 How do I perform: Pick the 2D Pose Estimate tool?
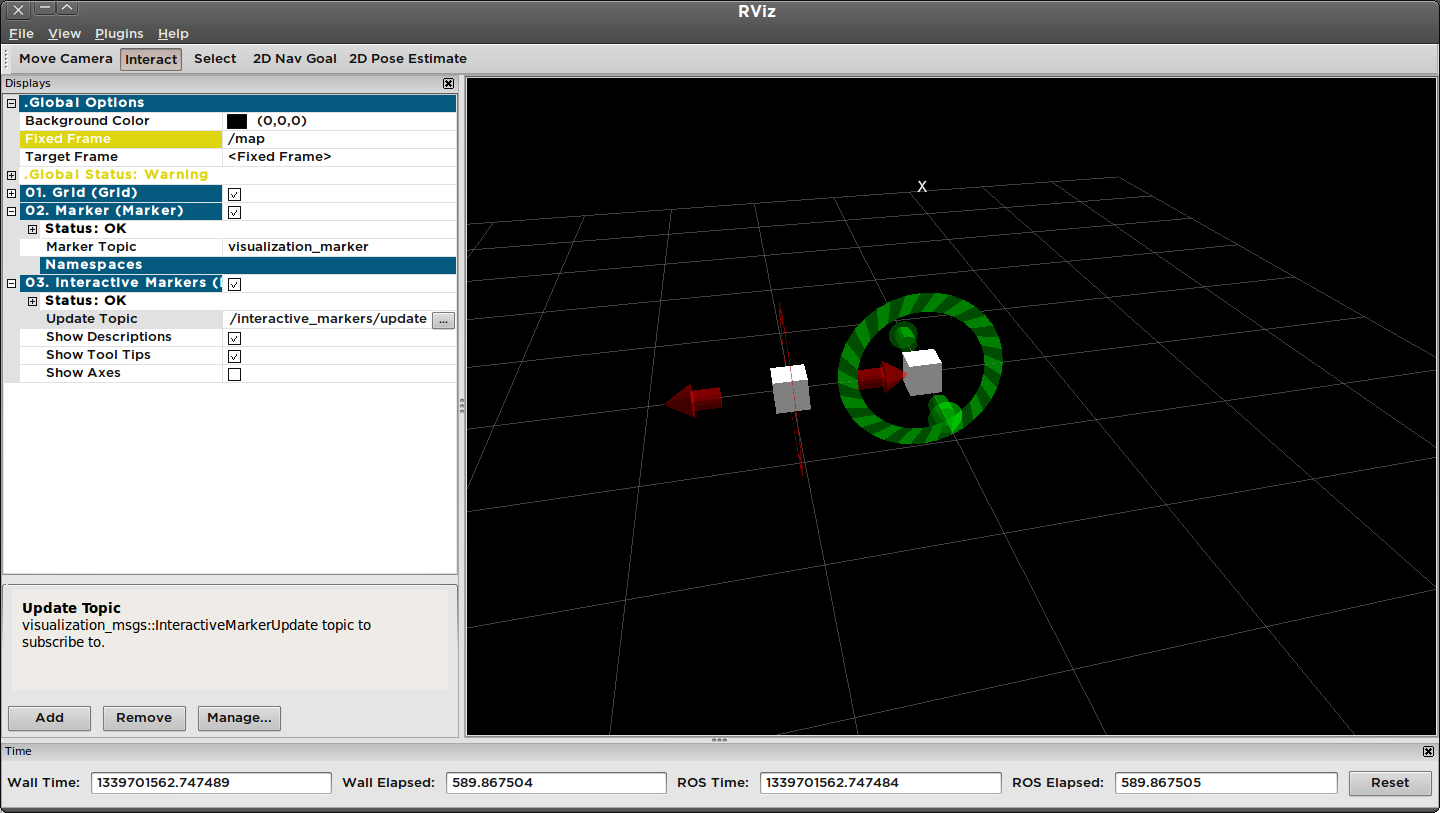click(407, 59)
